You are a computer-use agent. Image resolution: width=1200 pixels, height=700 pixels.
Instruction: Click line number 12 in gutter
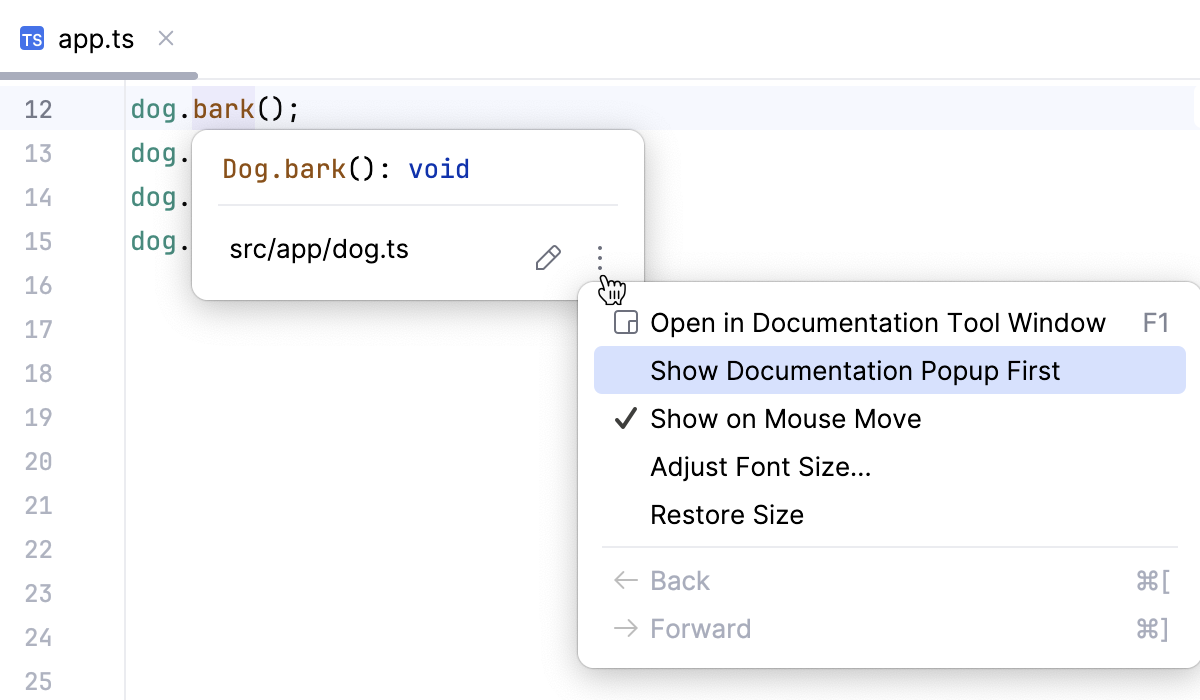pos(39,109)
